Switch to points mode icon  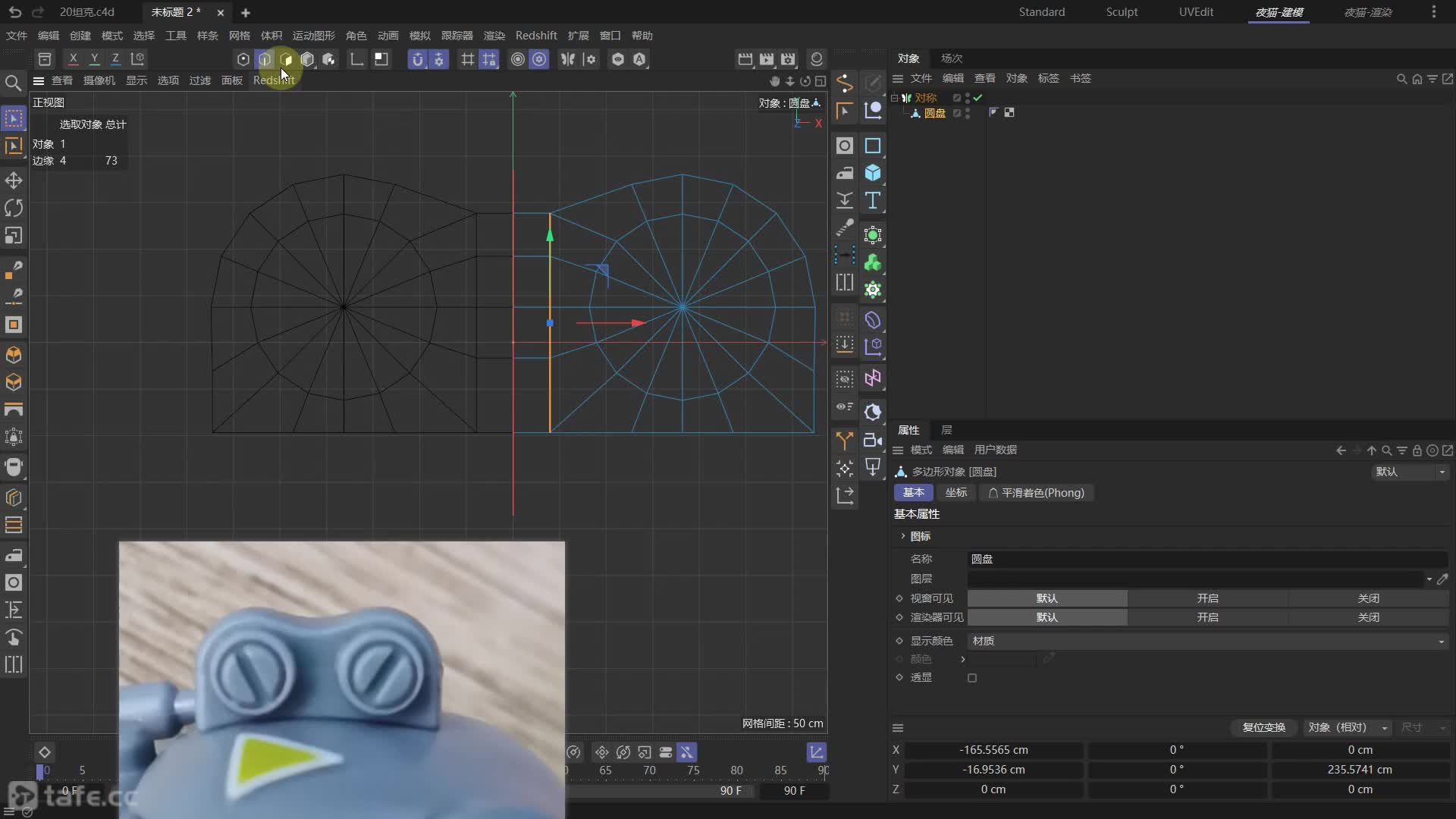[x=243, y=59]
